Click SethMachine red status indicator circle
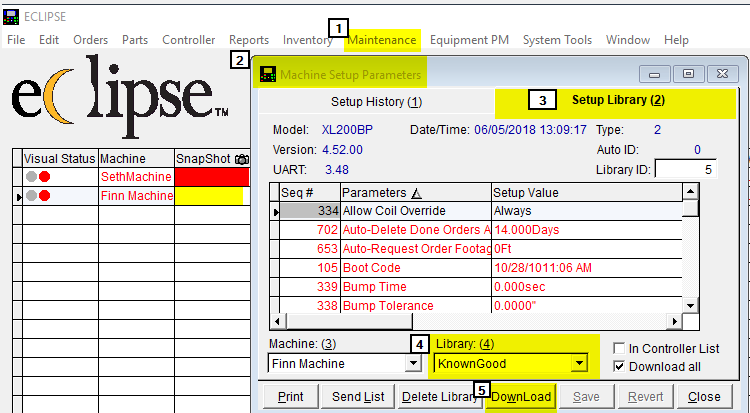750x413 pixels. (44, 177)
